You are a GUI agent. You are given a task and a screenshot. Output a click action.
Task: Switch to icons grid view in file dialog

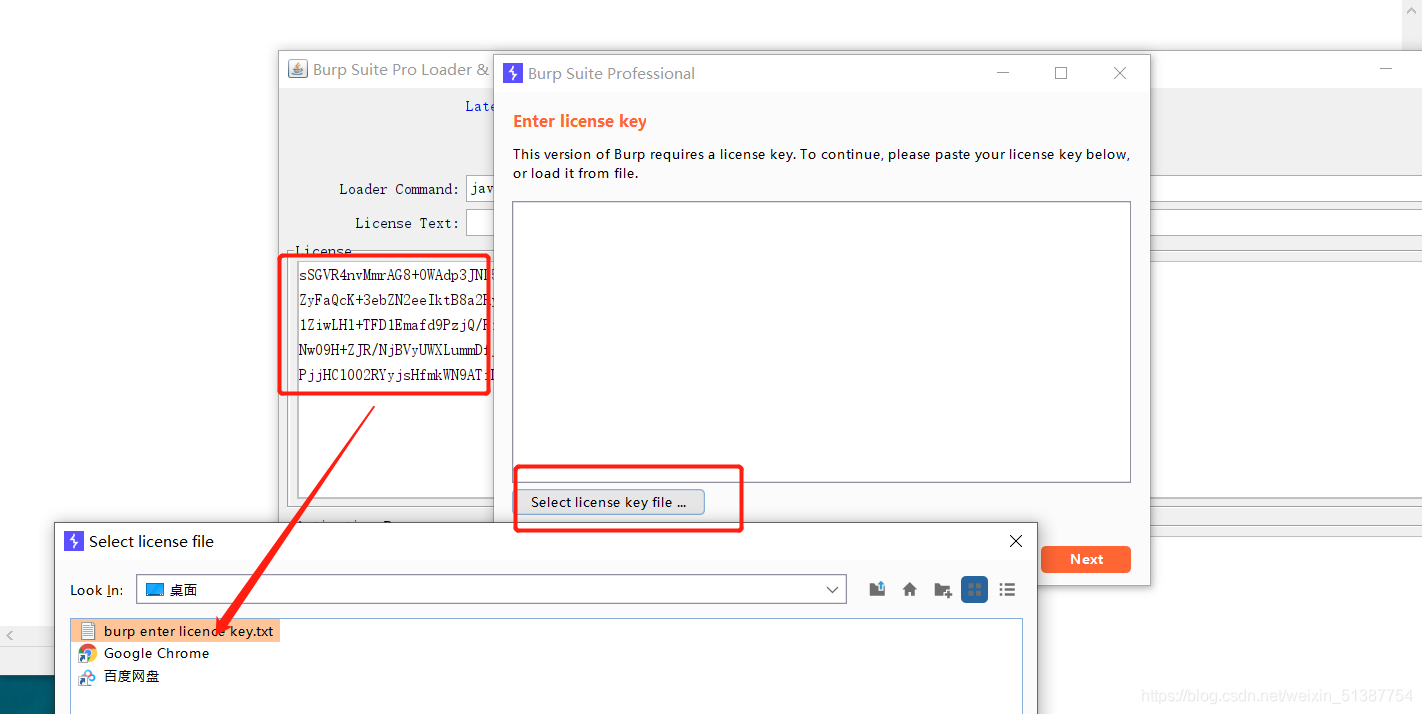tap(974, 590)
